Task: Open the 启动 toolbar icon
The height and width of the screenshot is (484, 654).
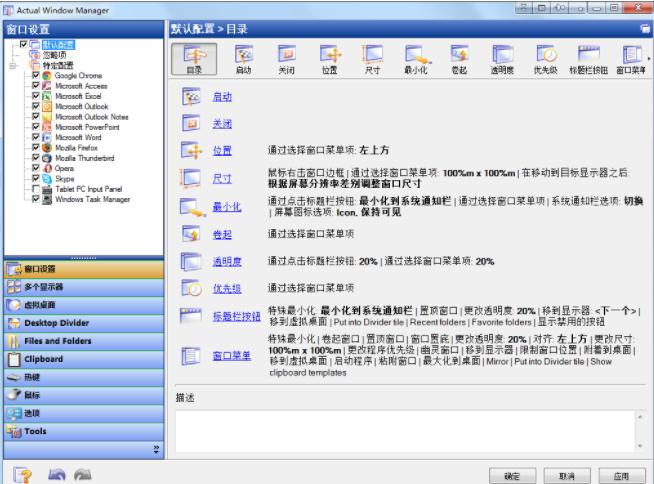Action: click(244, 59)
